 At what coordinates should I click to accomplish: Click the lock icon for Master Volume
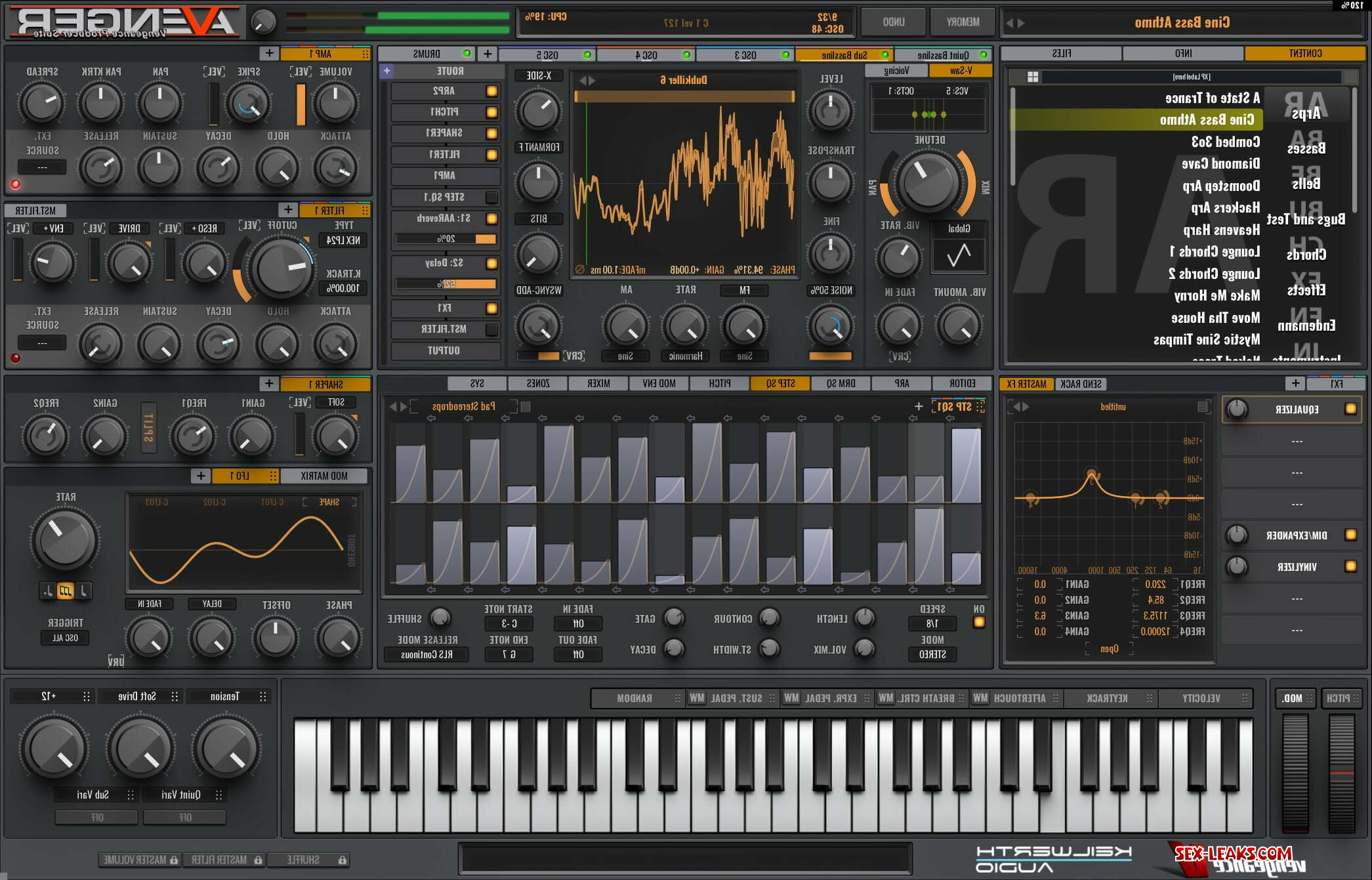pos(174,860)
